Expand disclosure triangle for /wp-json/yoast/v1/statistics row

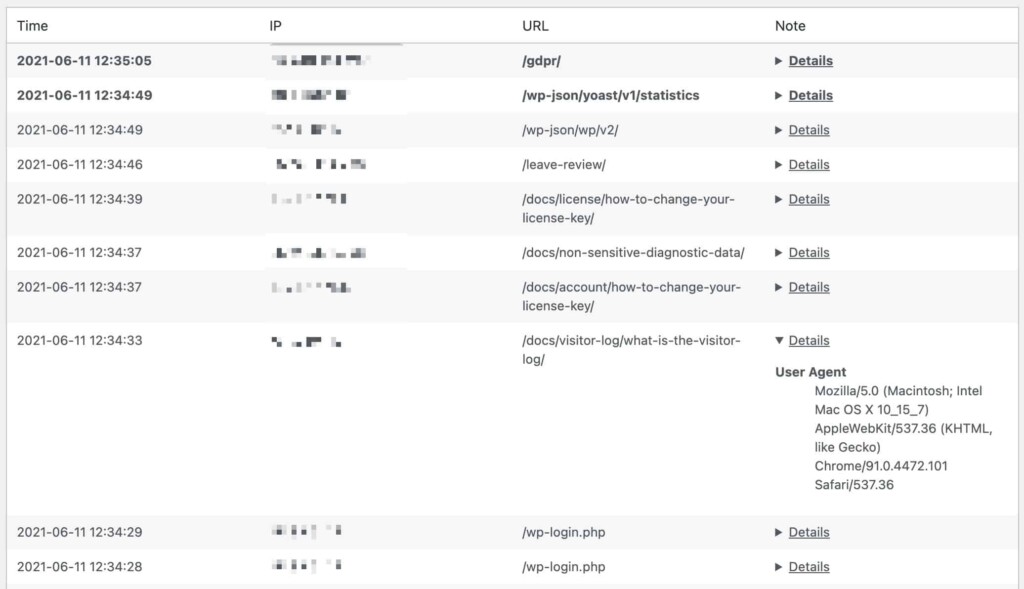778,95
